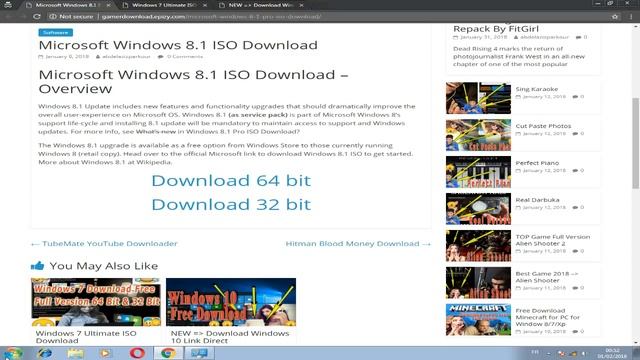Open the Cut Paste Photos sidebar thumbnail
This screenshot has height=360, width=640.
click(478, 135)
